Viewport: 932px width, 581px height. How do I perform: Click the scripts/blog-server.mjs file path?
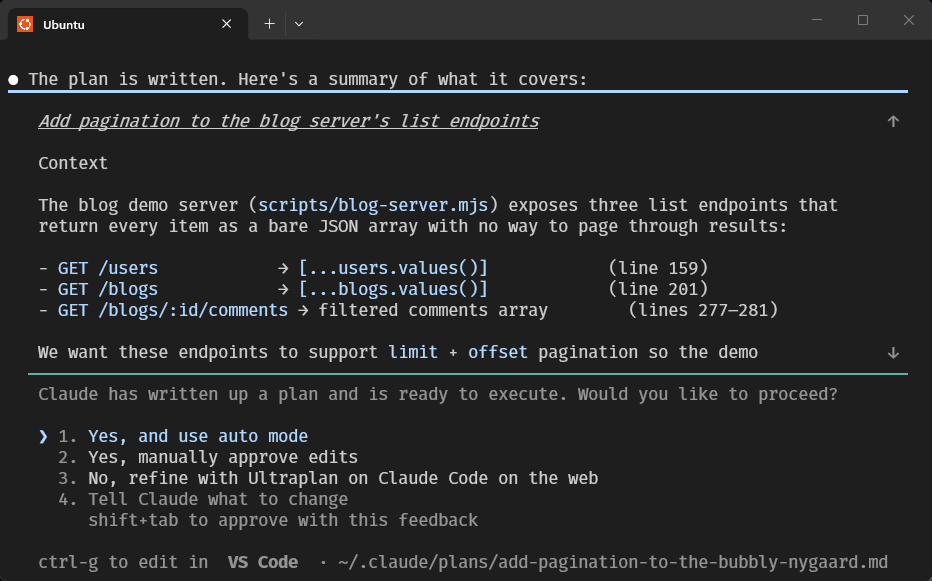373,205
